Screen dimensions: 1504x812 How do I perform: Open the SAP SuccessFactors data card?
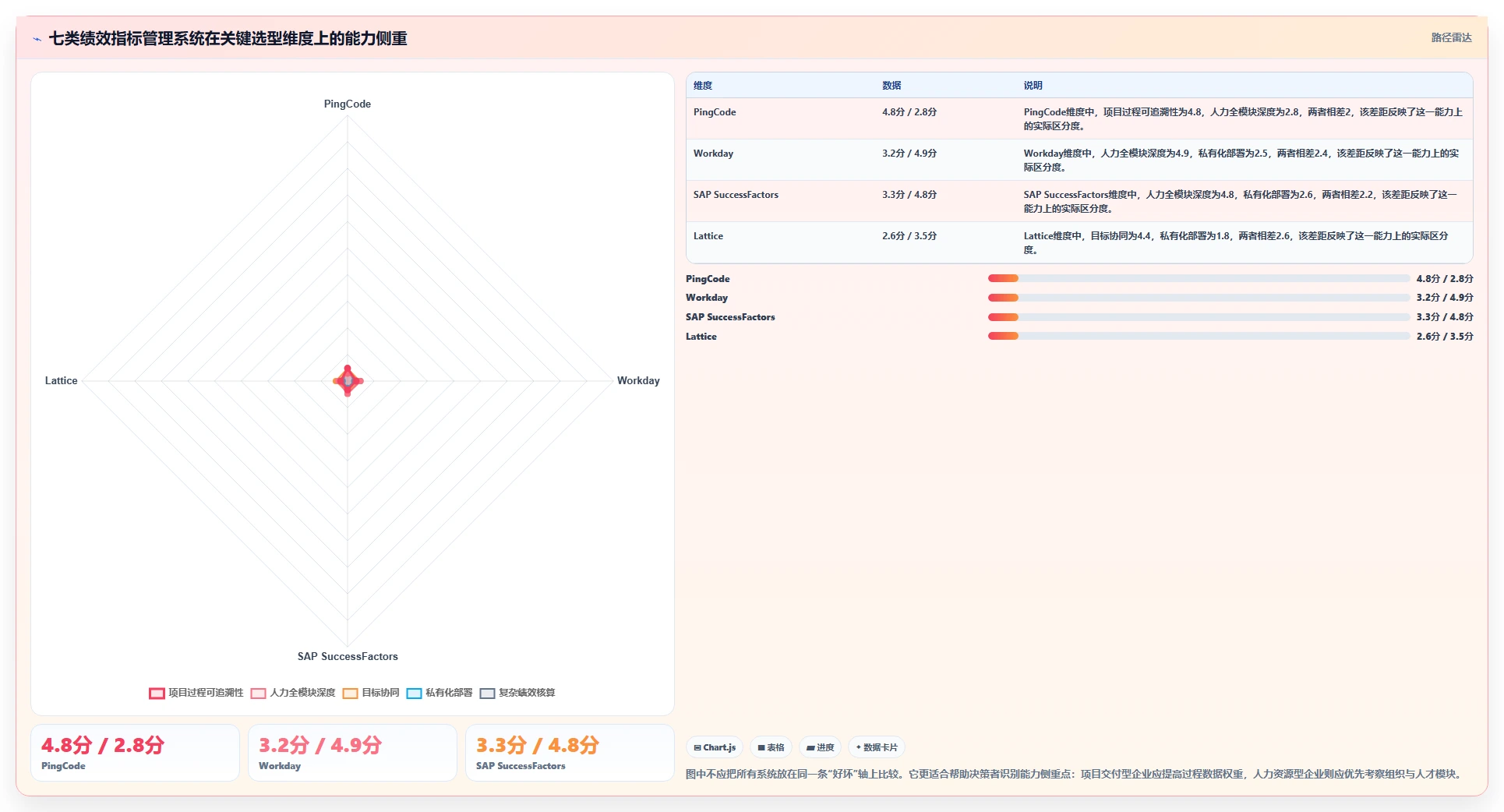point(570,753)
